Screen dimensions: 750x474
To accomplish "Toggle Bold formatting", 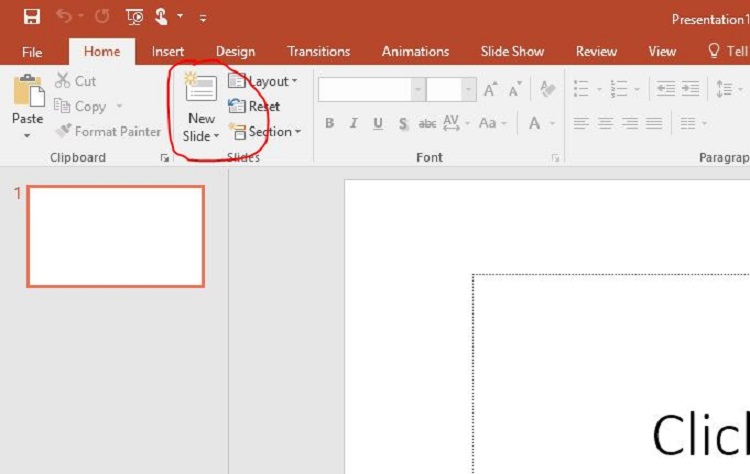I will pos(330,123).
